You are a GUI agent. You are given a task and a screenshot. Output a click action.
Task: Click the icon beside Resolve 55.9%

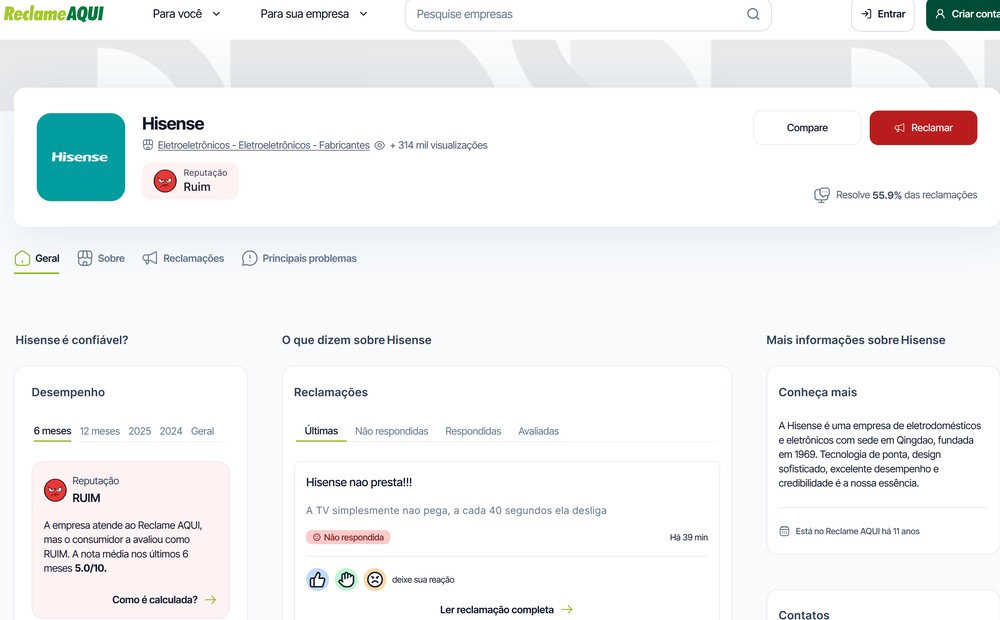(822, 195)
